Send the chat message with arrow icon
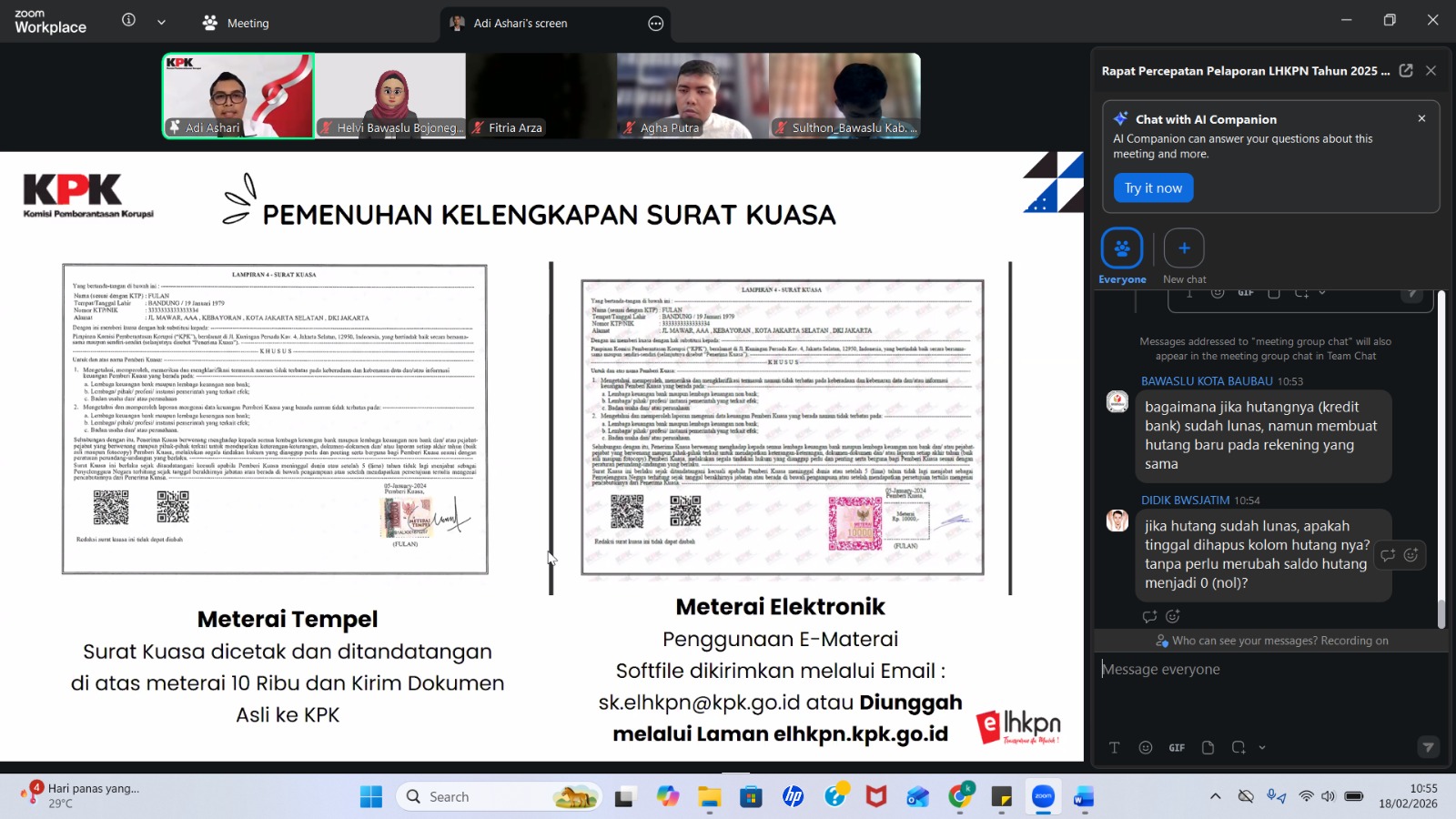The height and width of the screenshot is (819, 1456). pos(1428,747)
